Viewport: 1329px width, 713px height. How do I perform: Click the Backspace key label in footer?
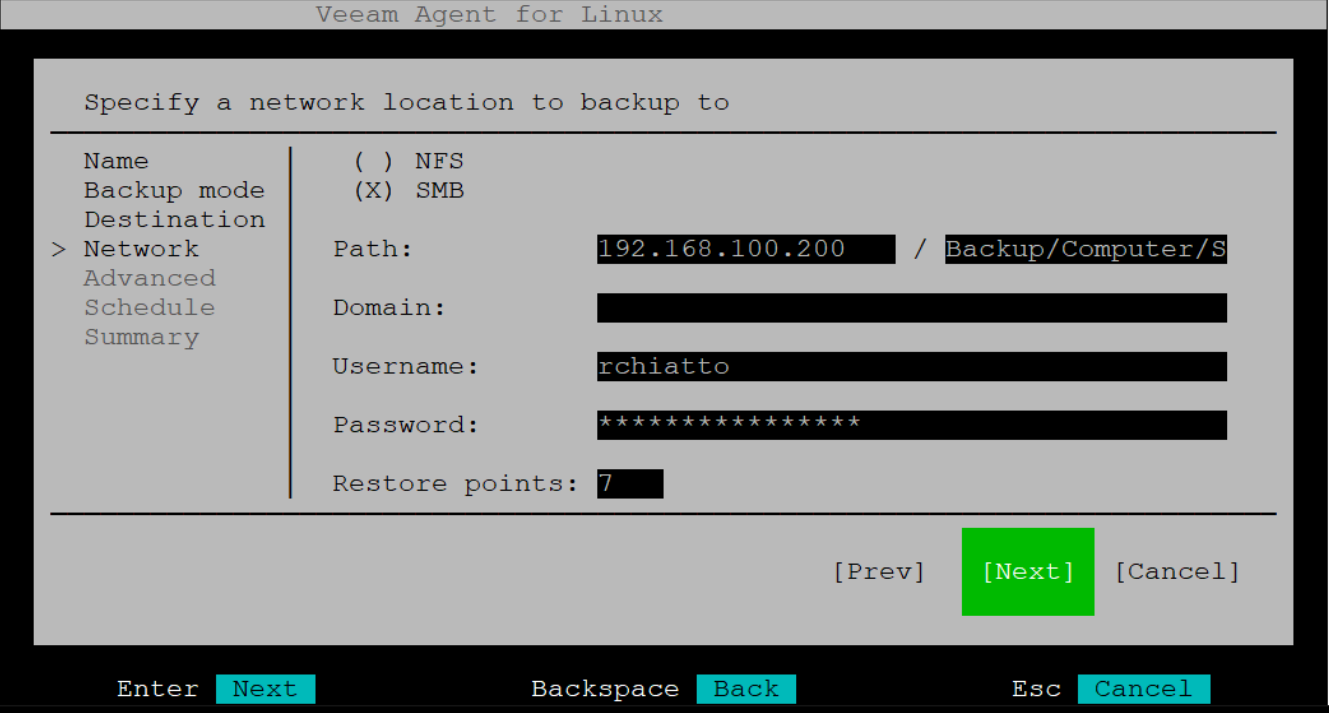coord(605,689)
